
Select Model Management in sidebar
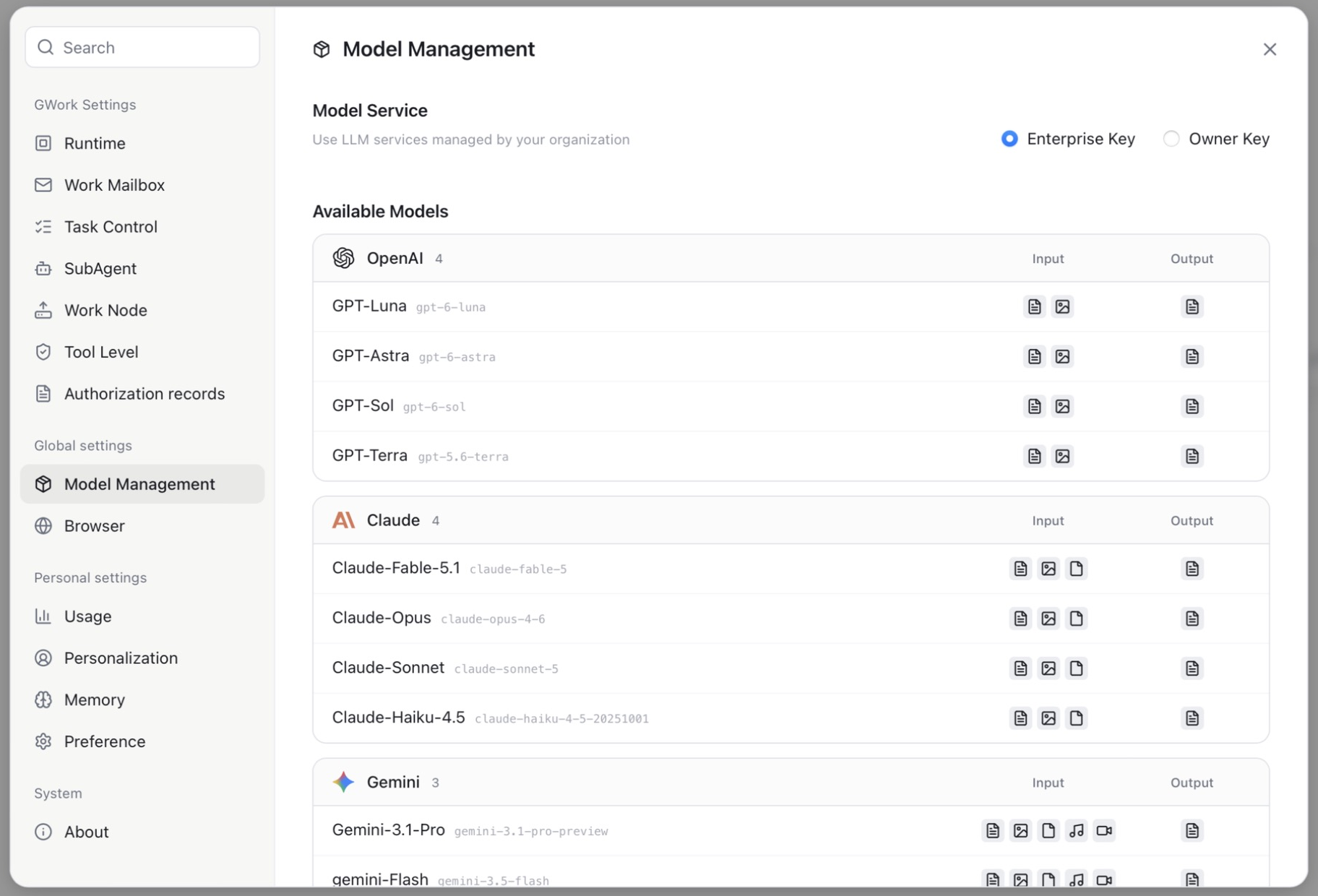pyautogui.click(x=142, y=484)
